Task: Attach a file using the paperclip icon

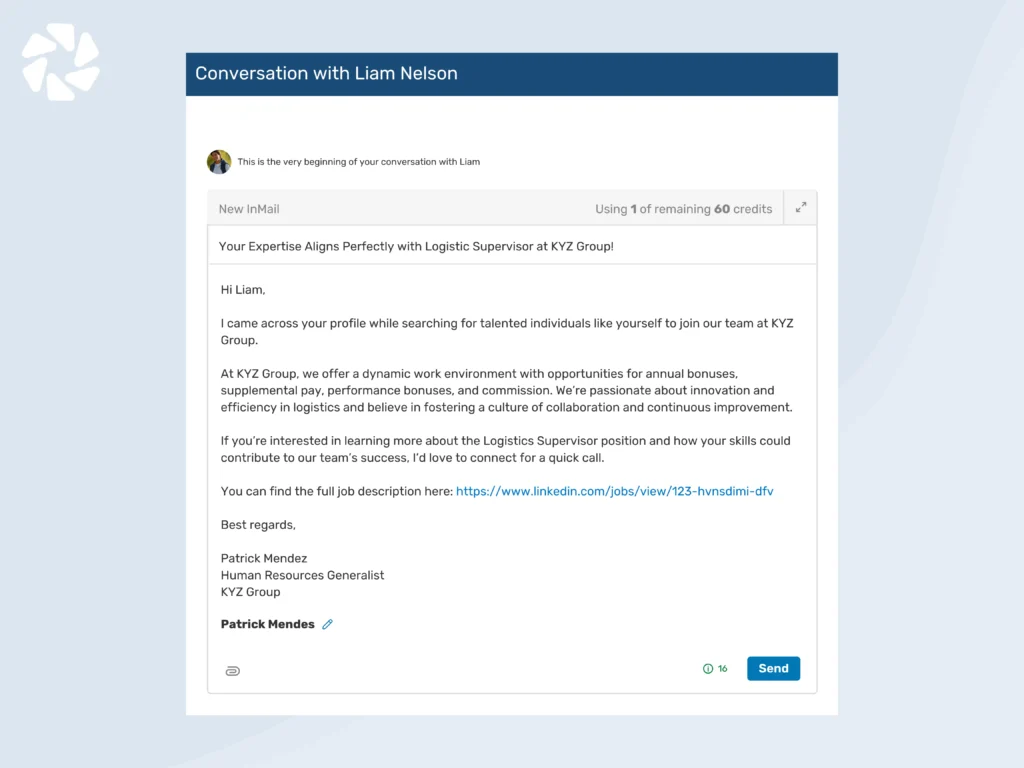Action: [232, 670]
